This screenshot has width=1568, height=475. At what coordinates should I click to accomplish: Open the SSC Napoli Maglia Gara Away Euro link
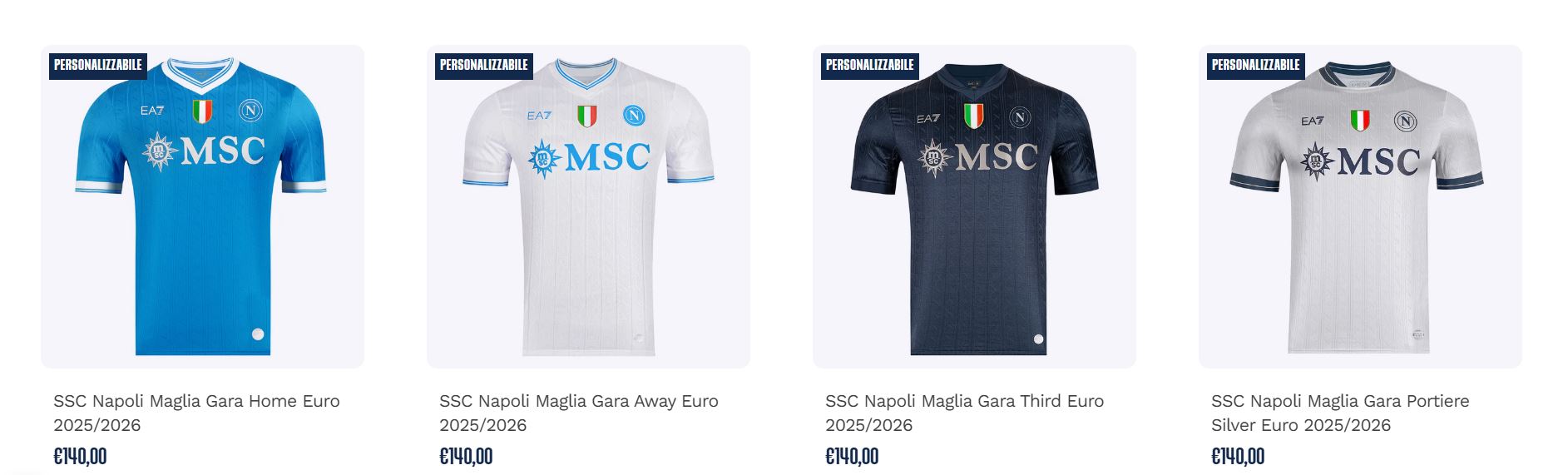coord(579,413)
